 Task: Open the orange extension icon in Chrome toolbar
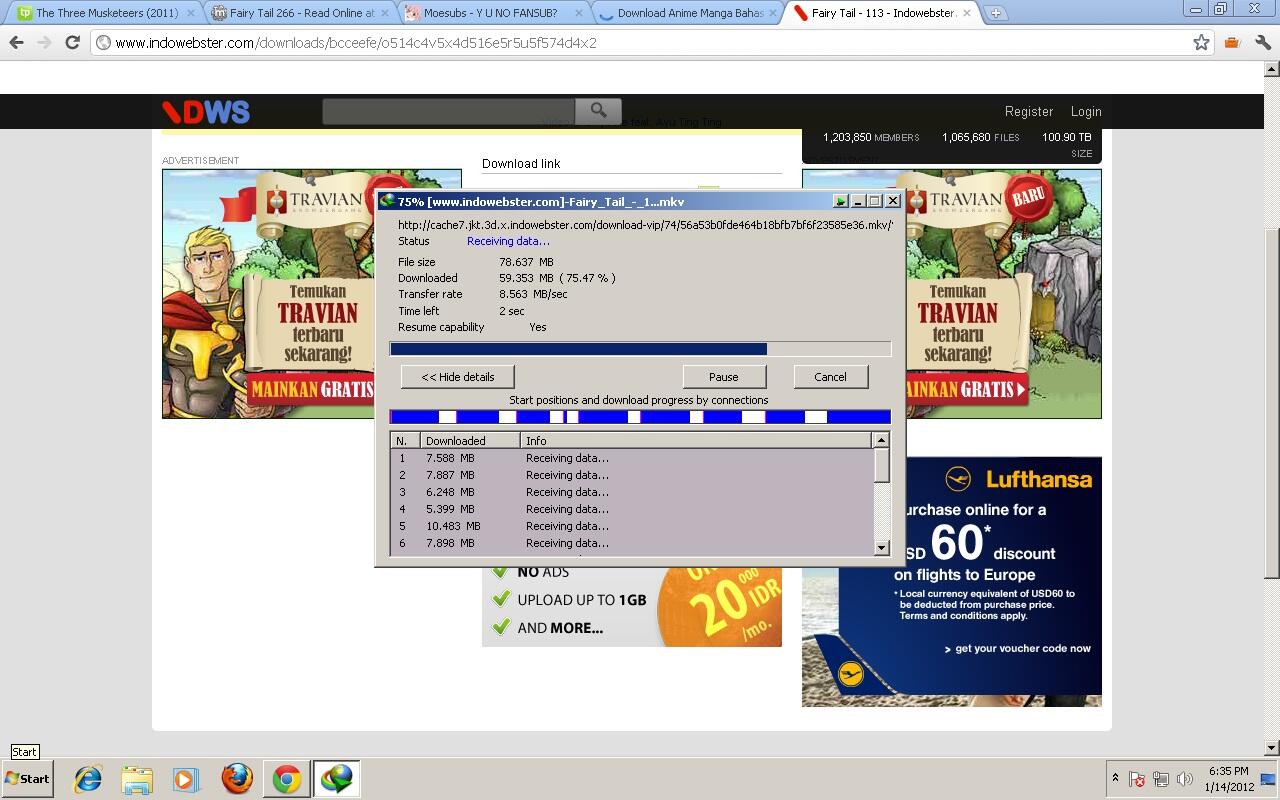tap(1232, 43)
